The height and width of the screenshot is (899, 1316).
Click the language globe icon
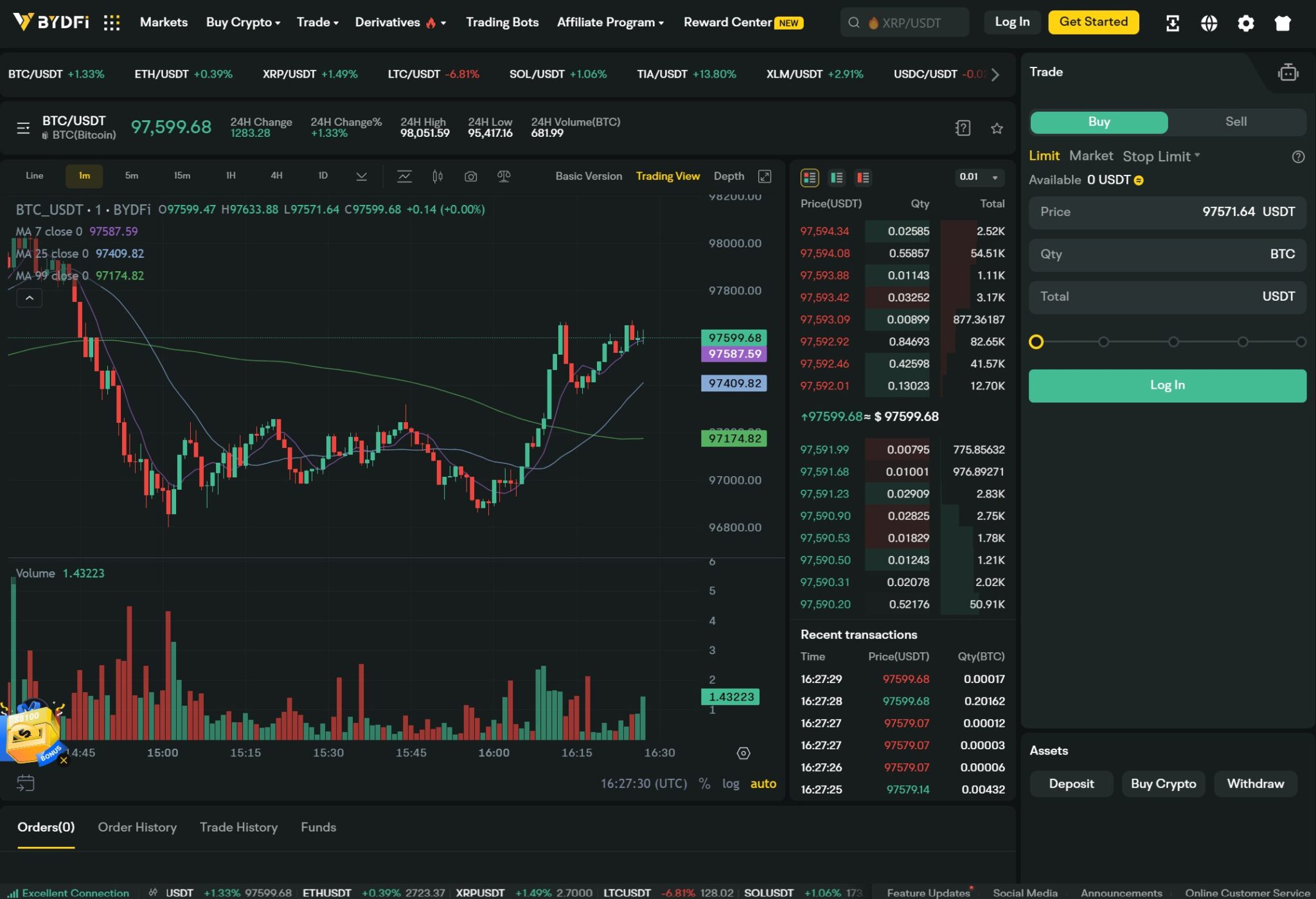1209,24
